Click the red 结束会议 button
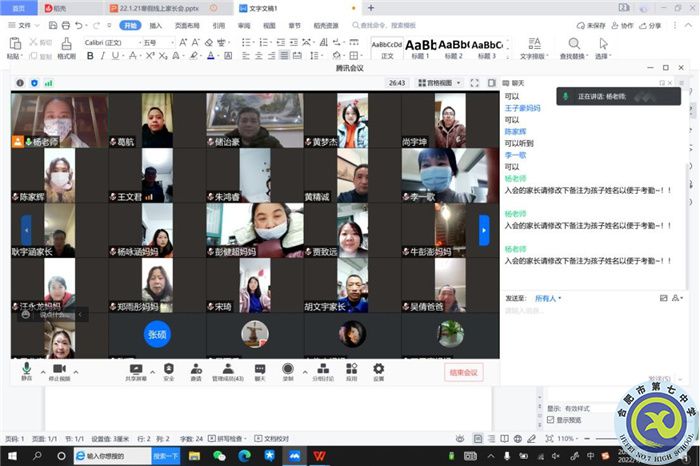 tap(463, 372)
